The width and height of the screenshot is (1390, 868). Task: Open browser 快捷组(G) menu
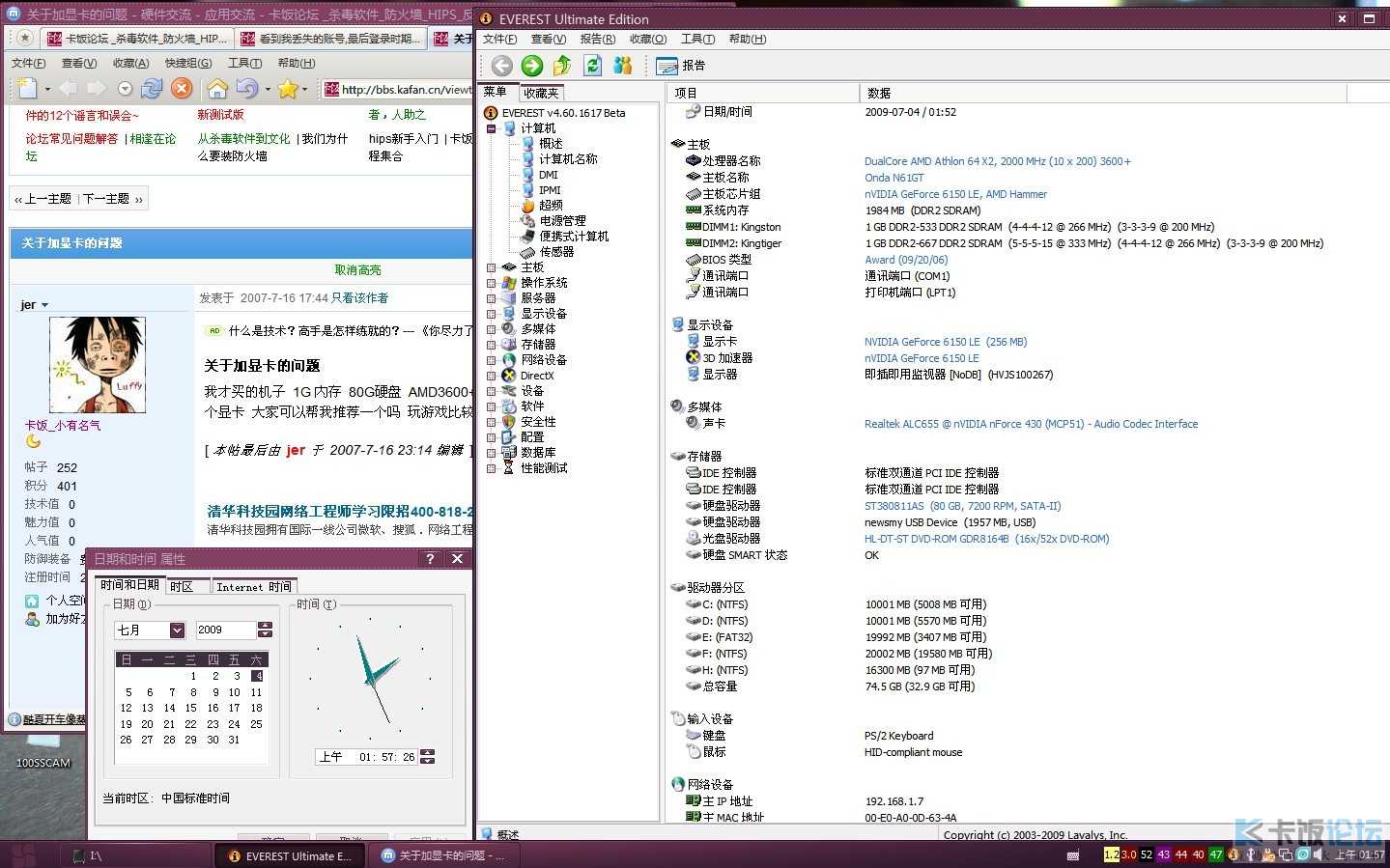(x=187, y=63)
